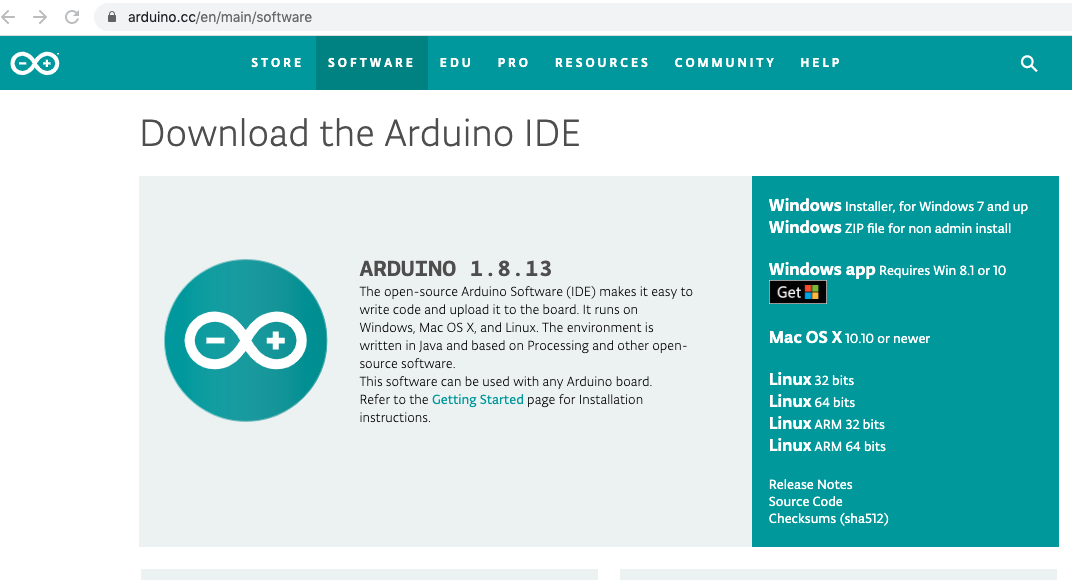The image size is (1072, 580).
Task: Open the search magnifier icon
Action: coord(1028,62)
